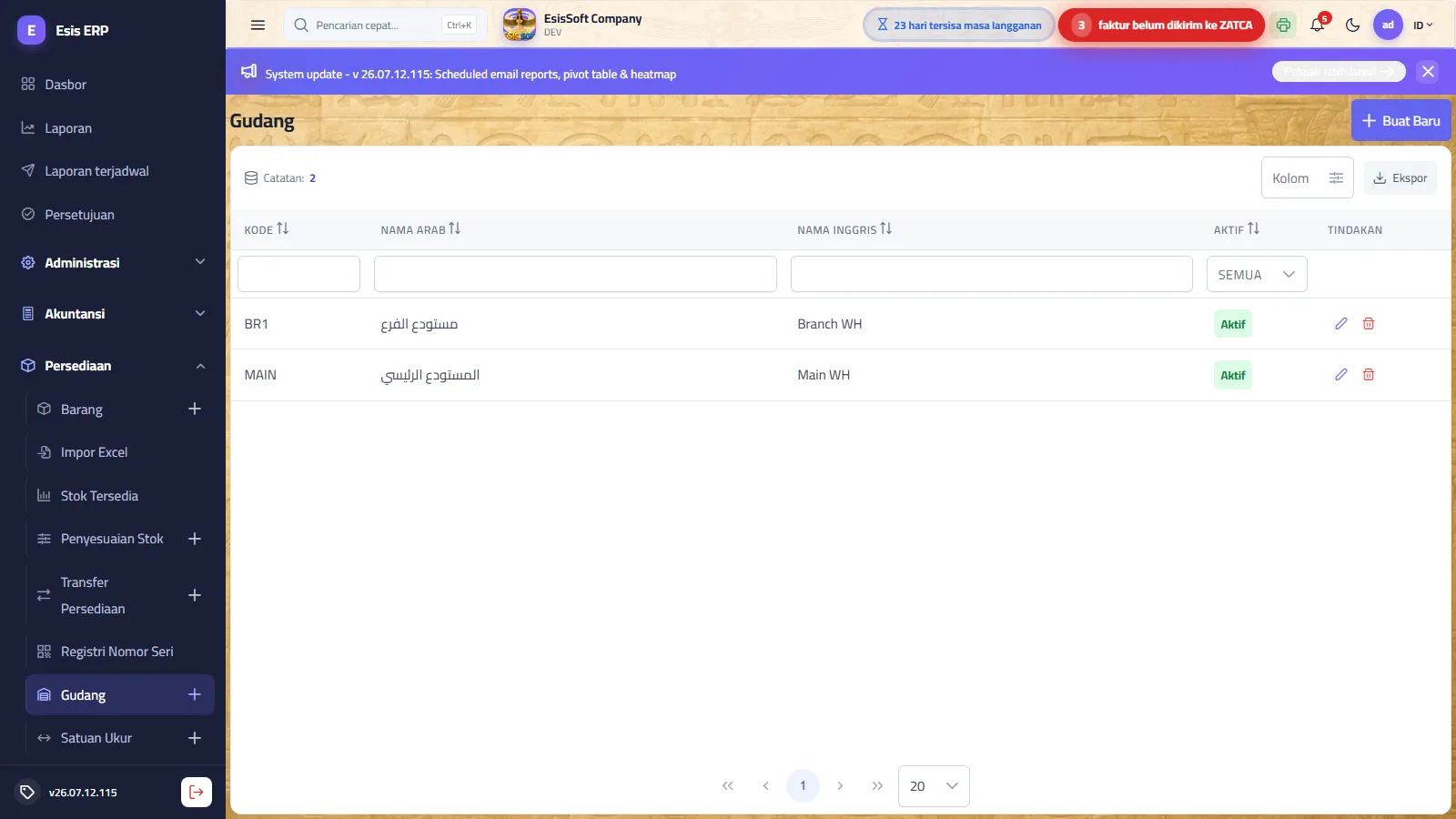Dismiss the system update banner

(x=1428, y=71)
